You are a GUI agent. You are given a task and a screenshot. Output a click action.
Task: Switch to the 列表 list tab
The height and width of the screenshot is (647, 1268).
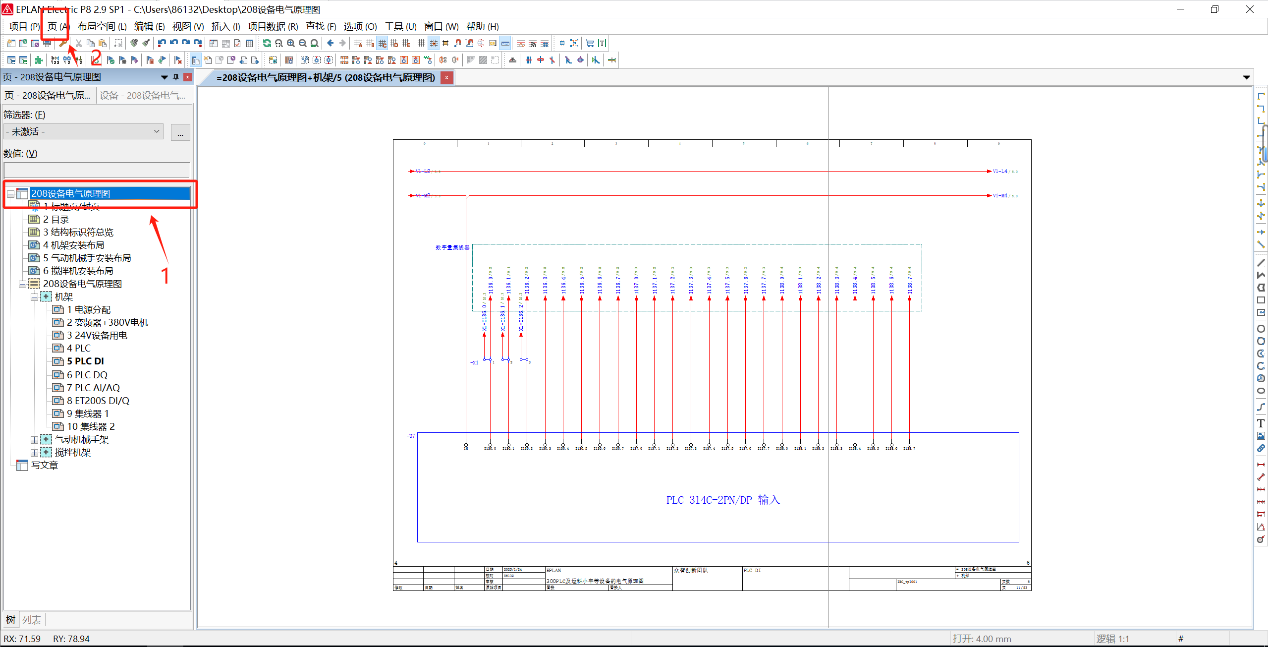click(32, 620)
